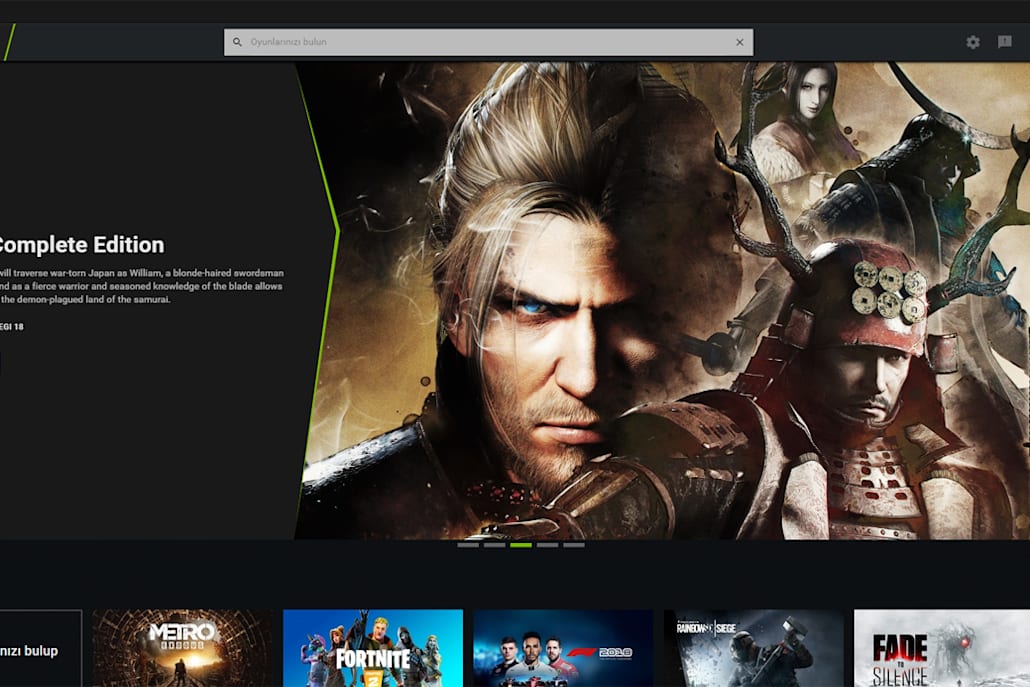This screenshot has height=687, width=1030.
Task: Select first carousel indicator dash
Action: 468,545
